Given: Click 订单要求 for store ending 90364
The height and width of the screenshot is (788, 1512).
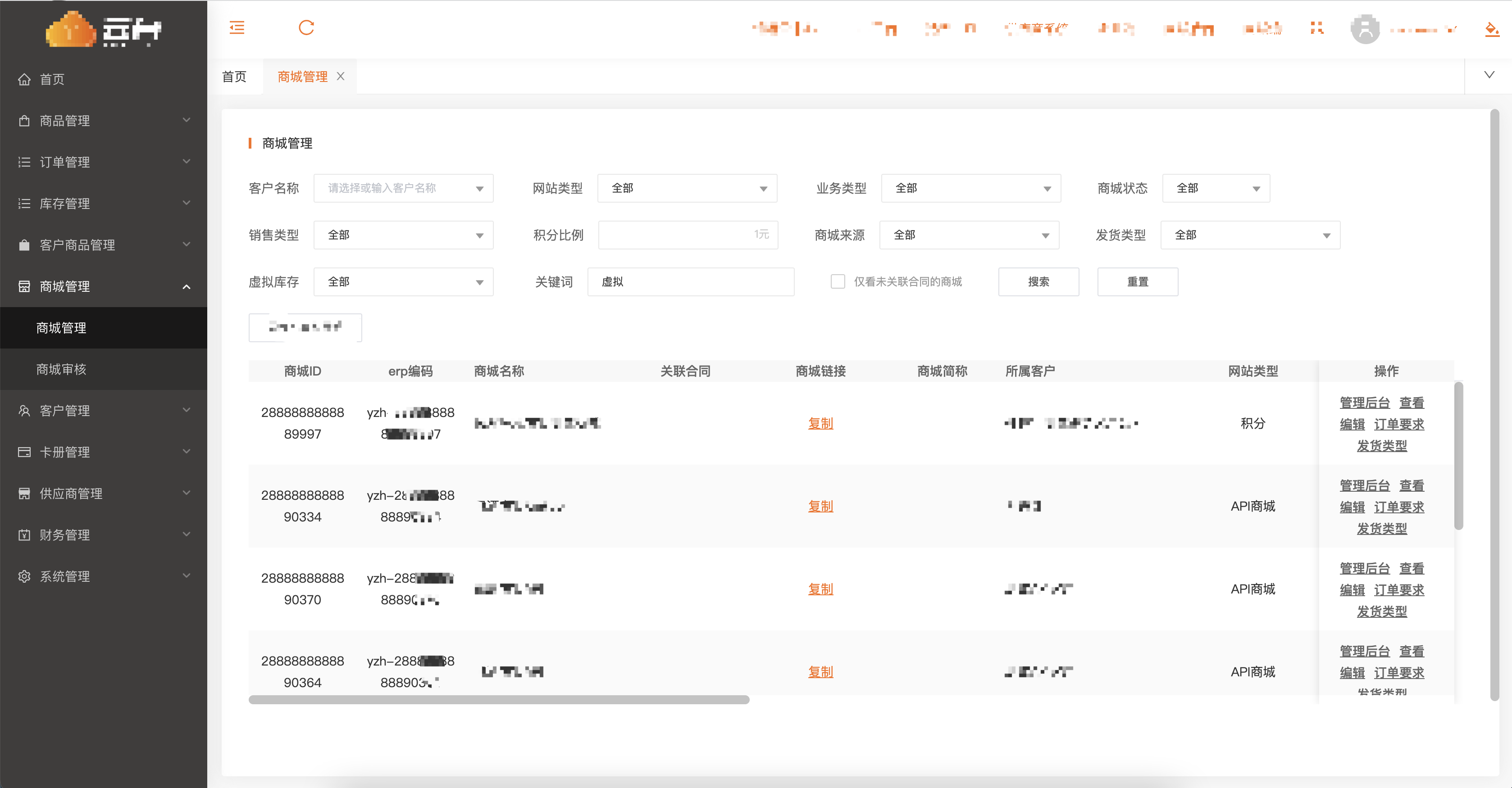Looking at the screenshot, I should 1399,672.
